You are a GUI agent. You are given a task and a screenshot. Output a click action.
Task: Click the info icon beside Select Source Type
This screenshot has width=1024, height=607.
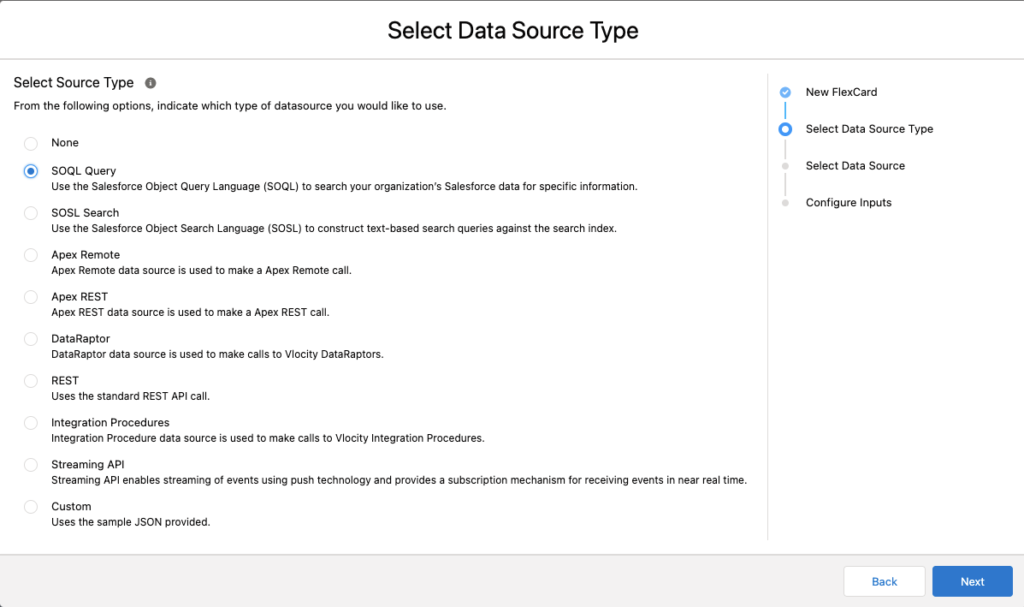coord(150,83)
